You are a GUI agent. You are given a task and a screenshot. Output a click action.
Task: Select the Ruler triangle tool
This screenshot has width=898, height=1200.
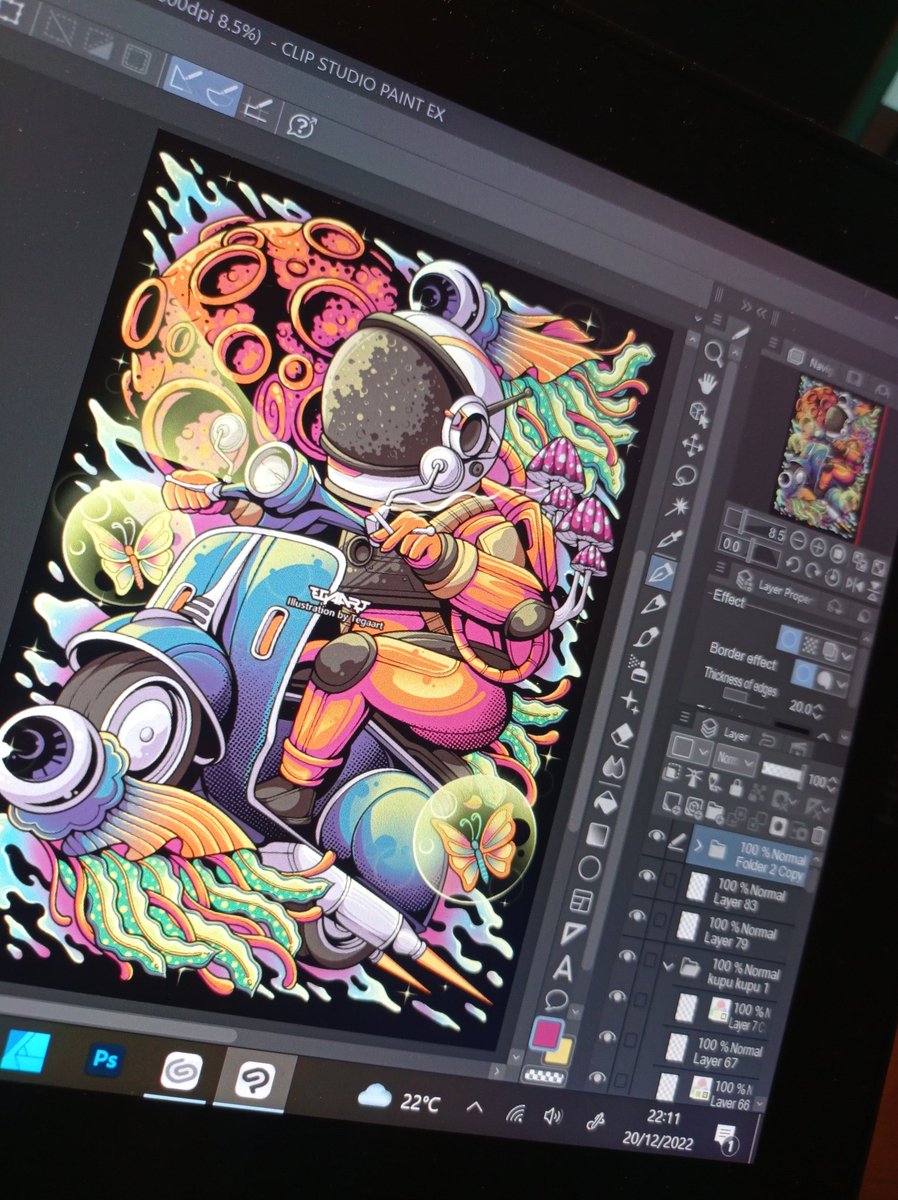point(573,934)
